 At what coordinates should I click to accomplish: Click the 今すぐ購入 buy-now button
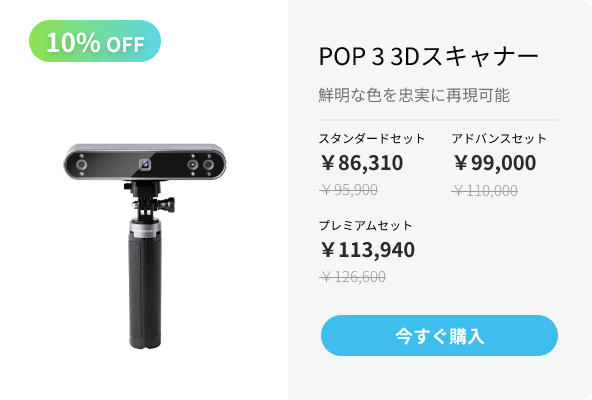pos(439,335)
